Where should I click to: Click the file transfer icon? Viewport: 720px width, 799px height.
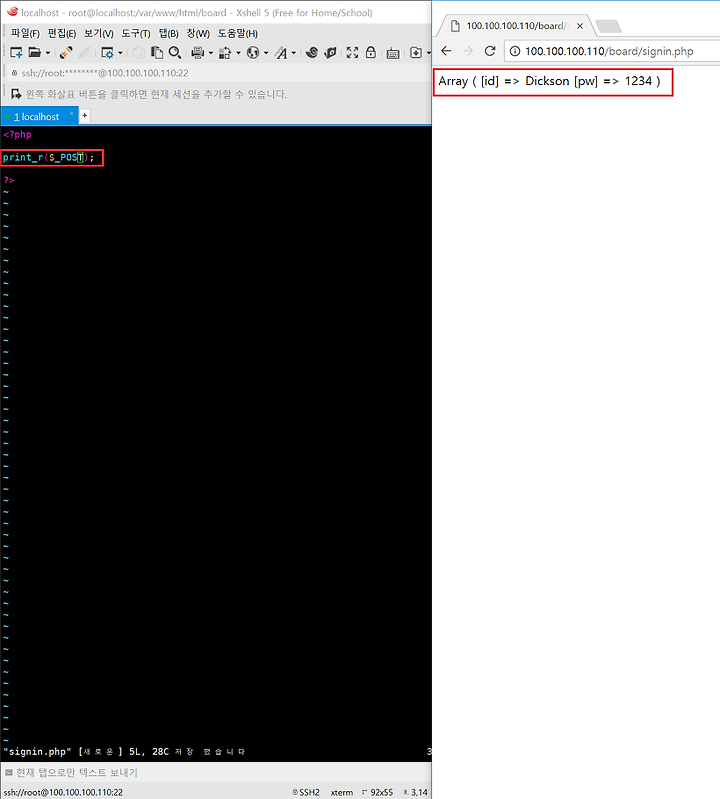225,52
